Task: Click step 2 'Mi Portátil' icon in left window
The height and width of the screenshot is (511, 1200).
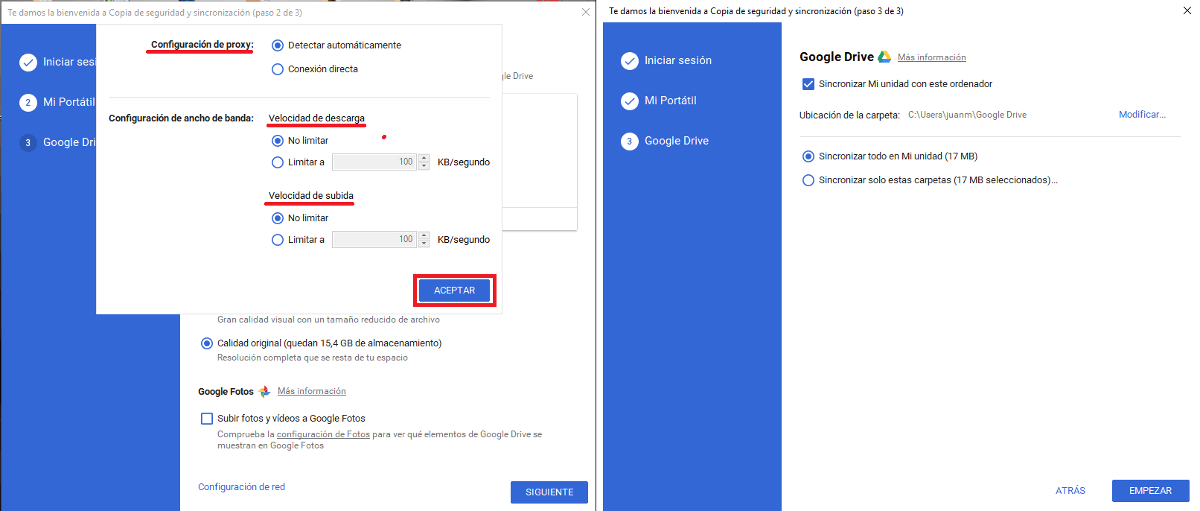Action: click(x=27, y=102)
